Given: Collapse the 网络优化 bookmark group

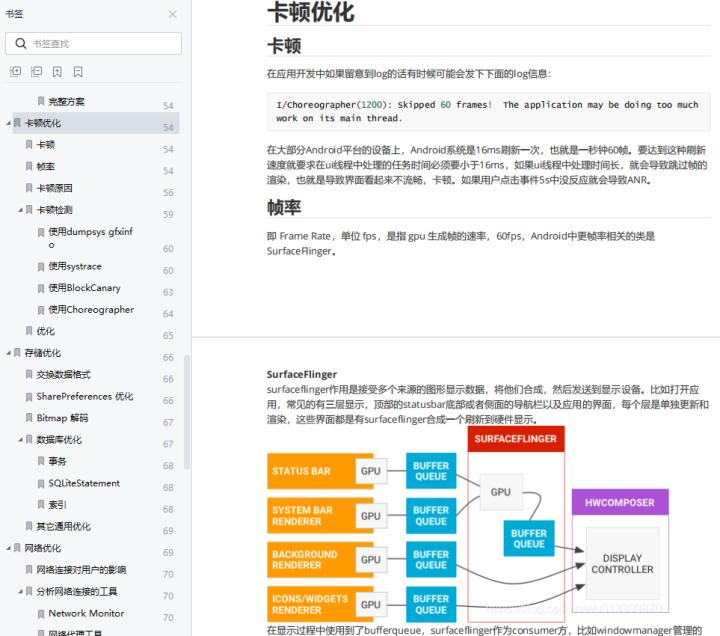Looking at the screenshot, I should (8, 548).
